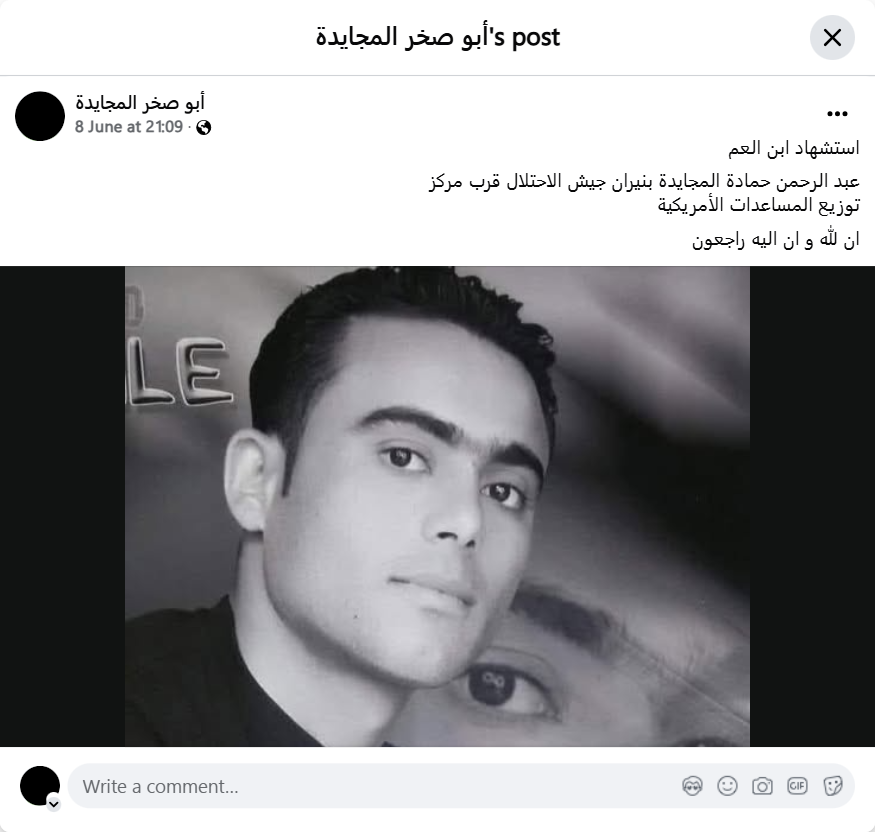Viewport: 875px width, 832px height.
Task: Click the dialog title ending in 's post'
Action: (438, 37)
